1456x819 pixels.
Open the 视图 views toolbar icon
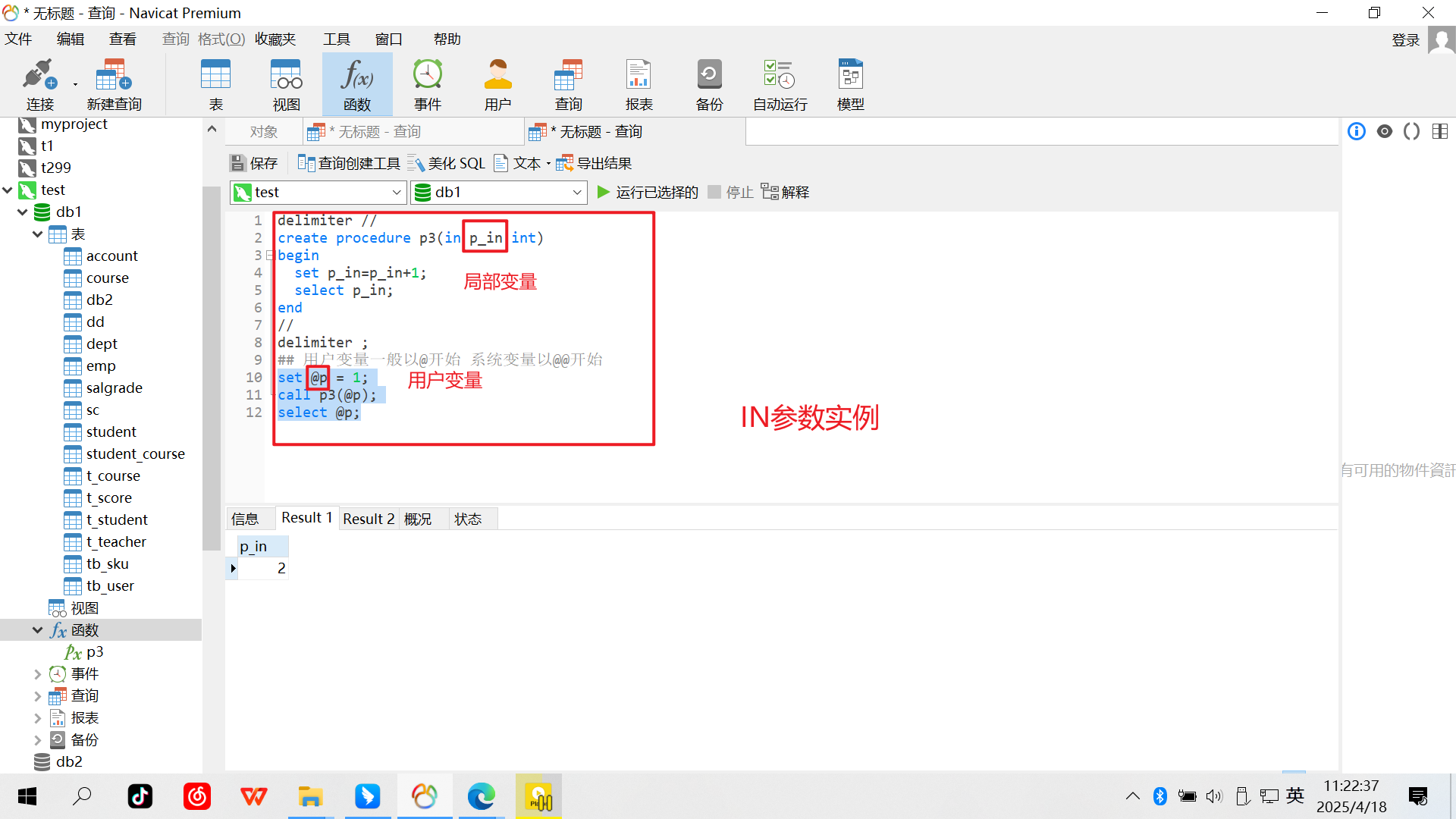(x=287, y=85)
